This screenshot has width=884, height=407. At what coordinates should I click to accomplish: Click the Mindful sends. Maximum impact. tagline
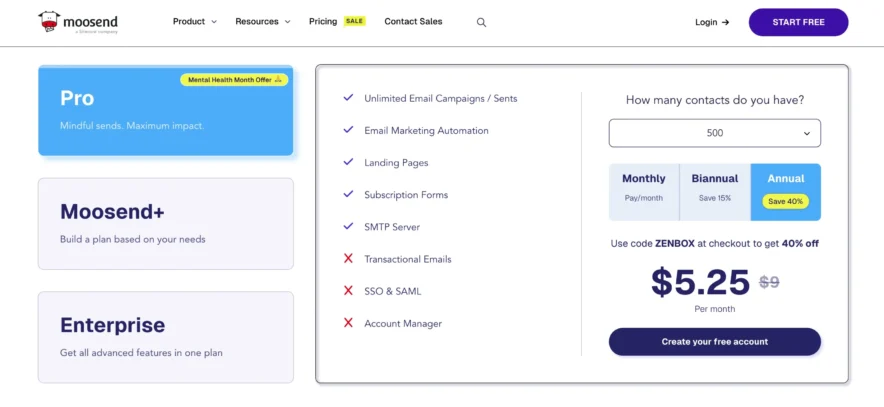pos(132,126)
